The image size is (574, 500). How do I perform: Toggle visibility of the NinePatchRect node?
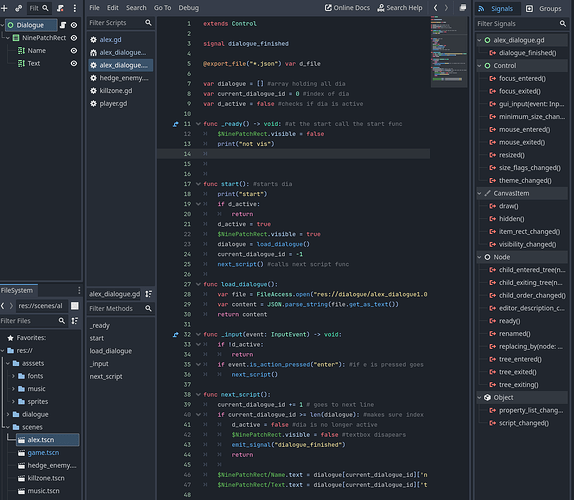[74, 38]
